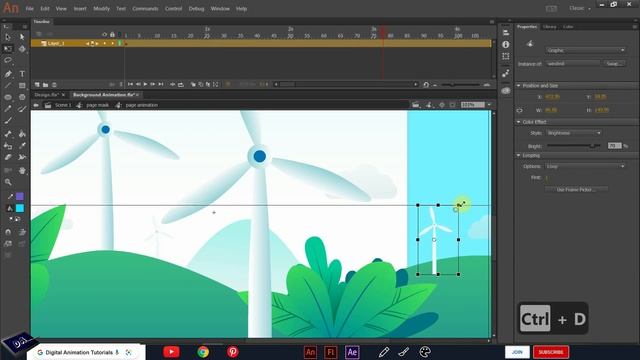Image resolution: width=640 pixels, height=360 pixels.
Task: Select the Hand tool
Action: point(22,170)
